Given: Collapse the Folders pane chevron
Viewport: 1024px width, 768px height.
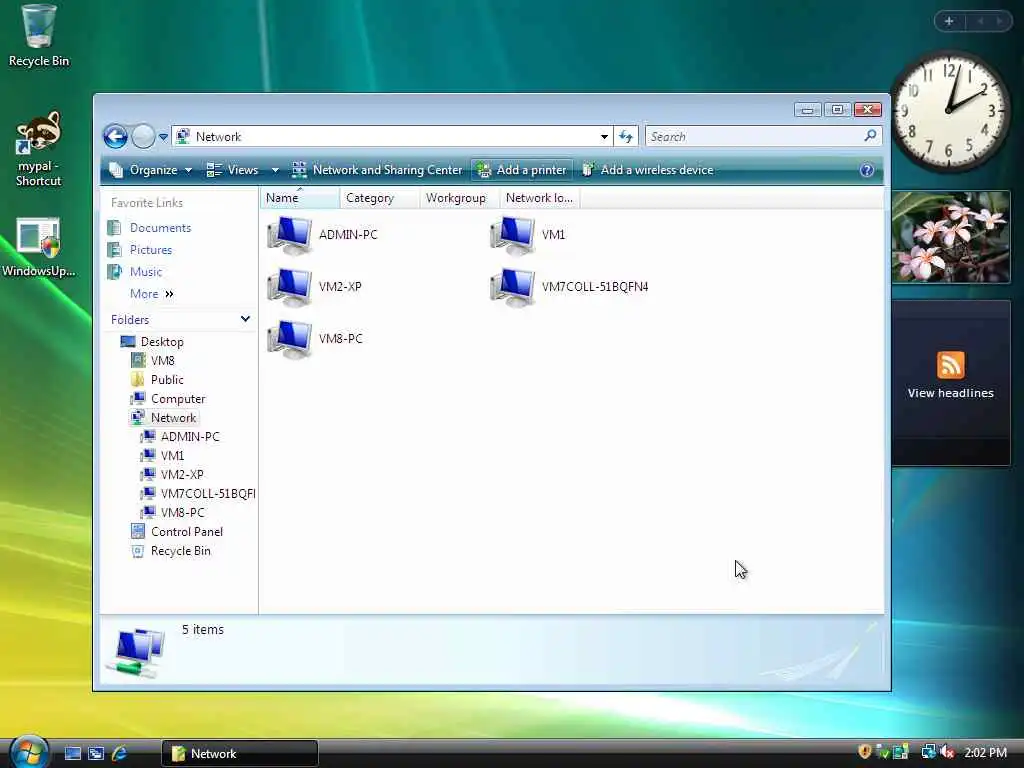Looking at the screenshot, I should click(x=245, y=319).
